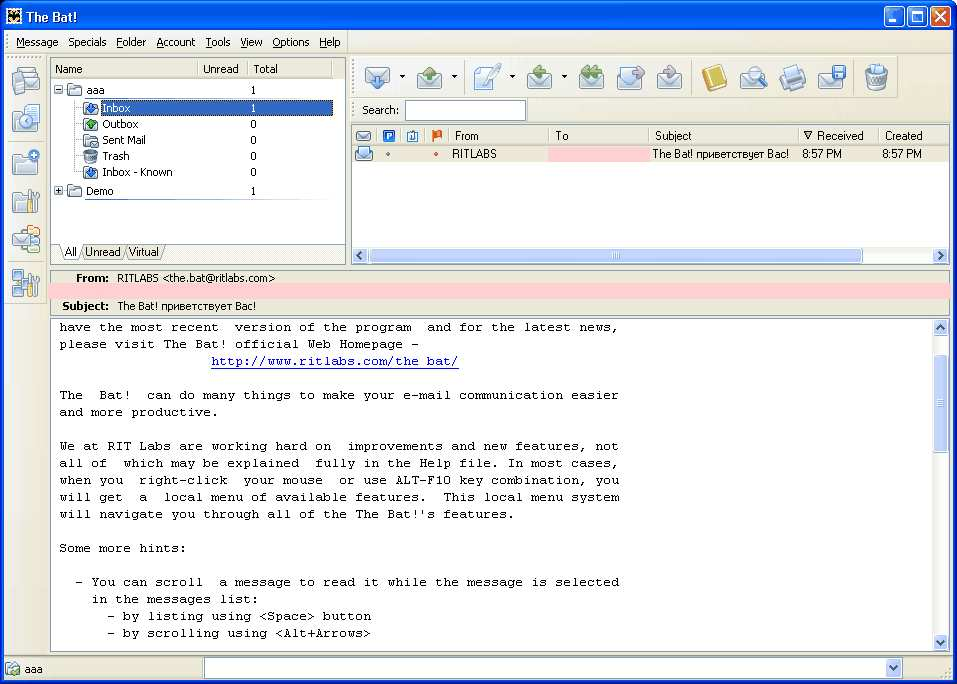Click the sidebar folder with tools icon
The image size is (957, 684).
click(26, 200)
